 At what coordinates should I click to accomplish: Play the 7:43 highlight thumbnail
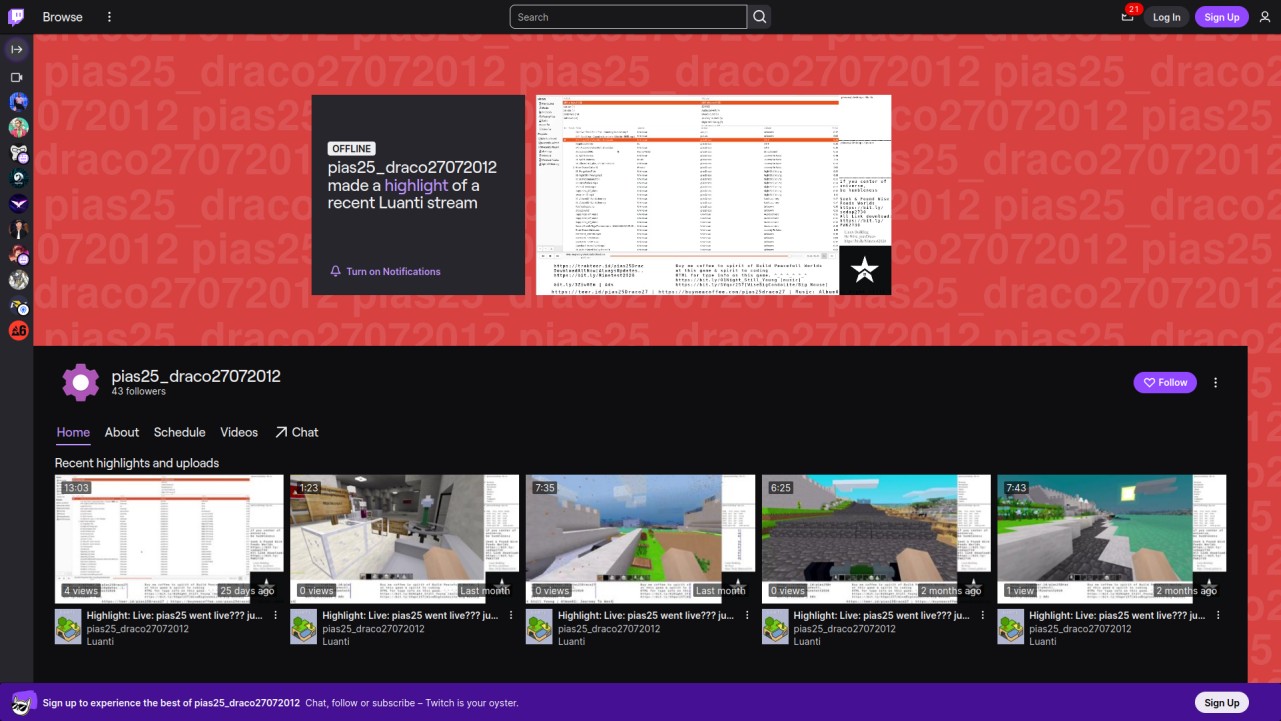(1111, 539)
